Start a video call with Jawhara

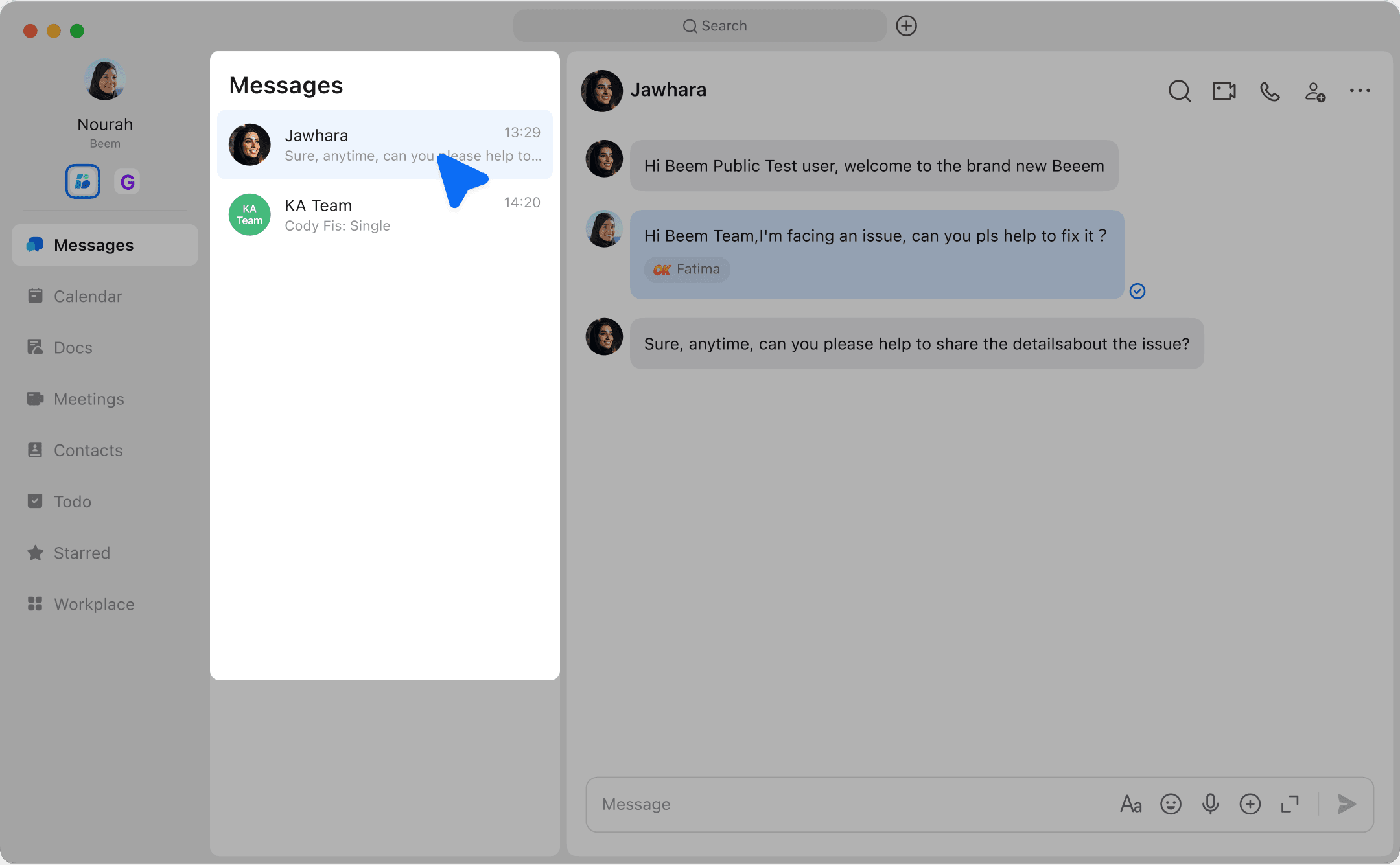[x=1224, y=91]
